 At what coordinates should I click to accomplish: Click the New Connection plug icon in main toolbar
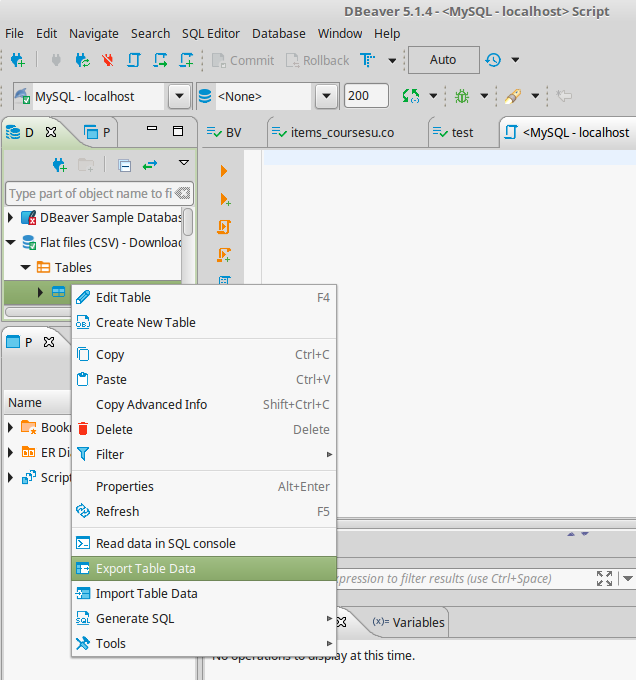(x=18, y=60)
